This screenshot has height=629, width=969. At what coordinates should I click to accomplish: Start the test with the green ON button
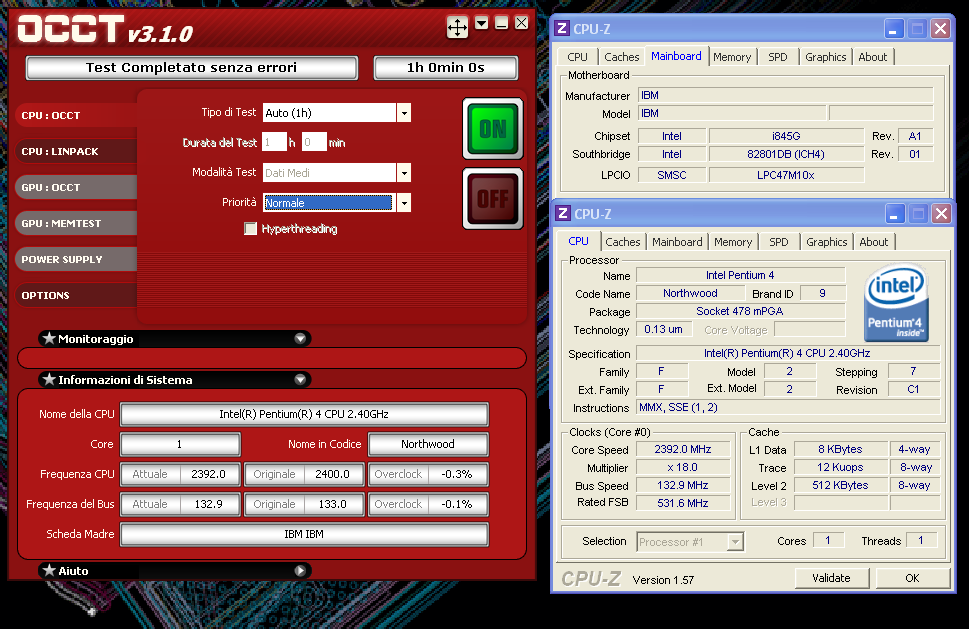pos(493,129)
